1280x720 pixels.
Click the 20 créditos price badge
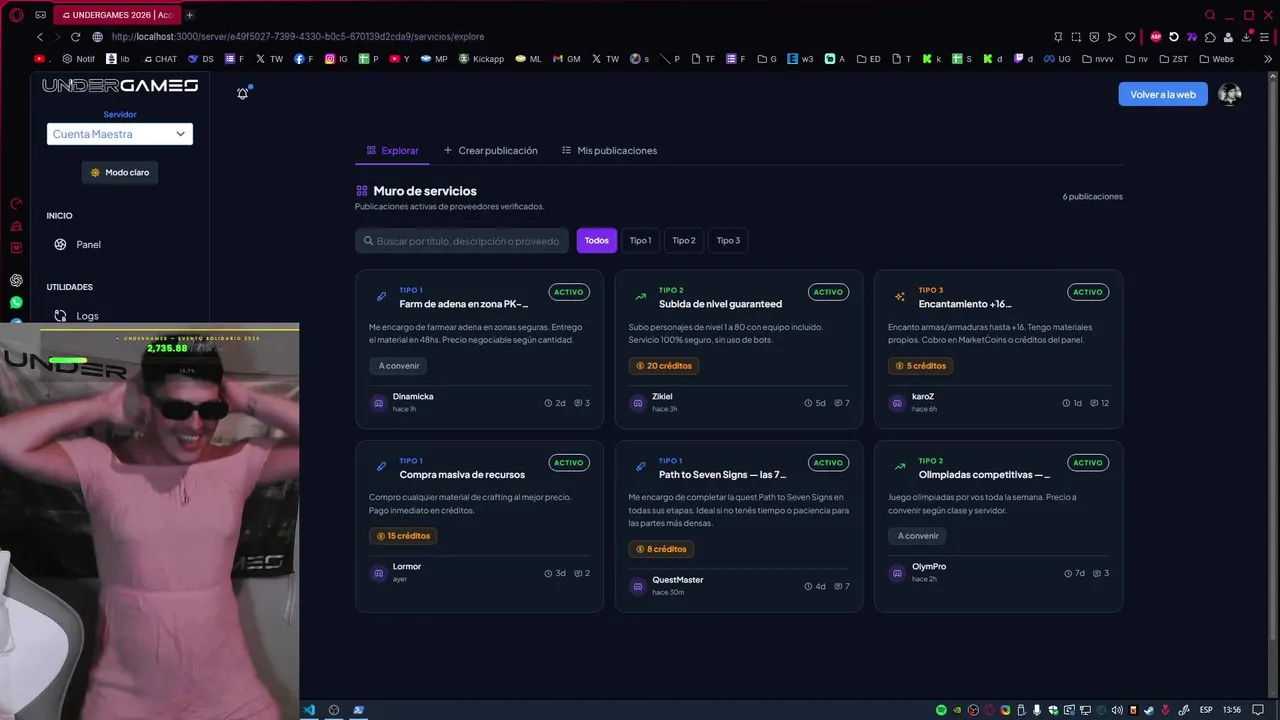coord(664,366)
